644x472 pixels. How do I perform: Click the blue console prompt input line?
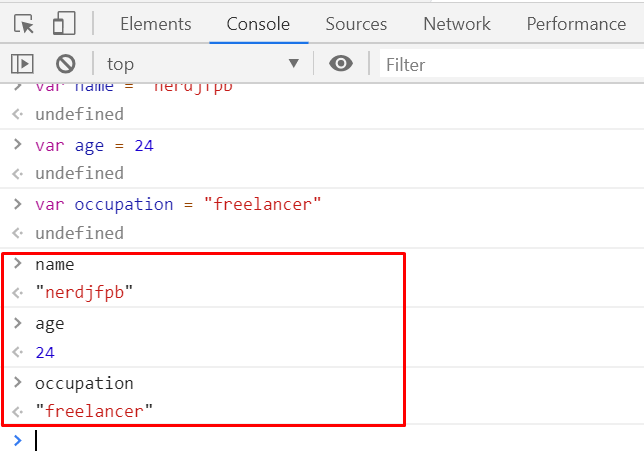[x=329, y=440]
